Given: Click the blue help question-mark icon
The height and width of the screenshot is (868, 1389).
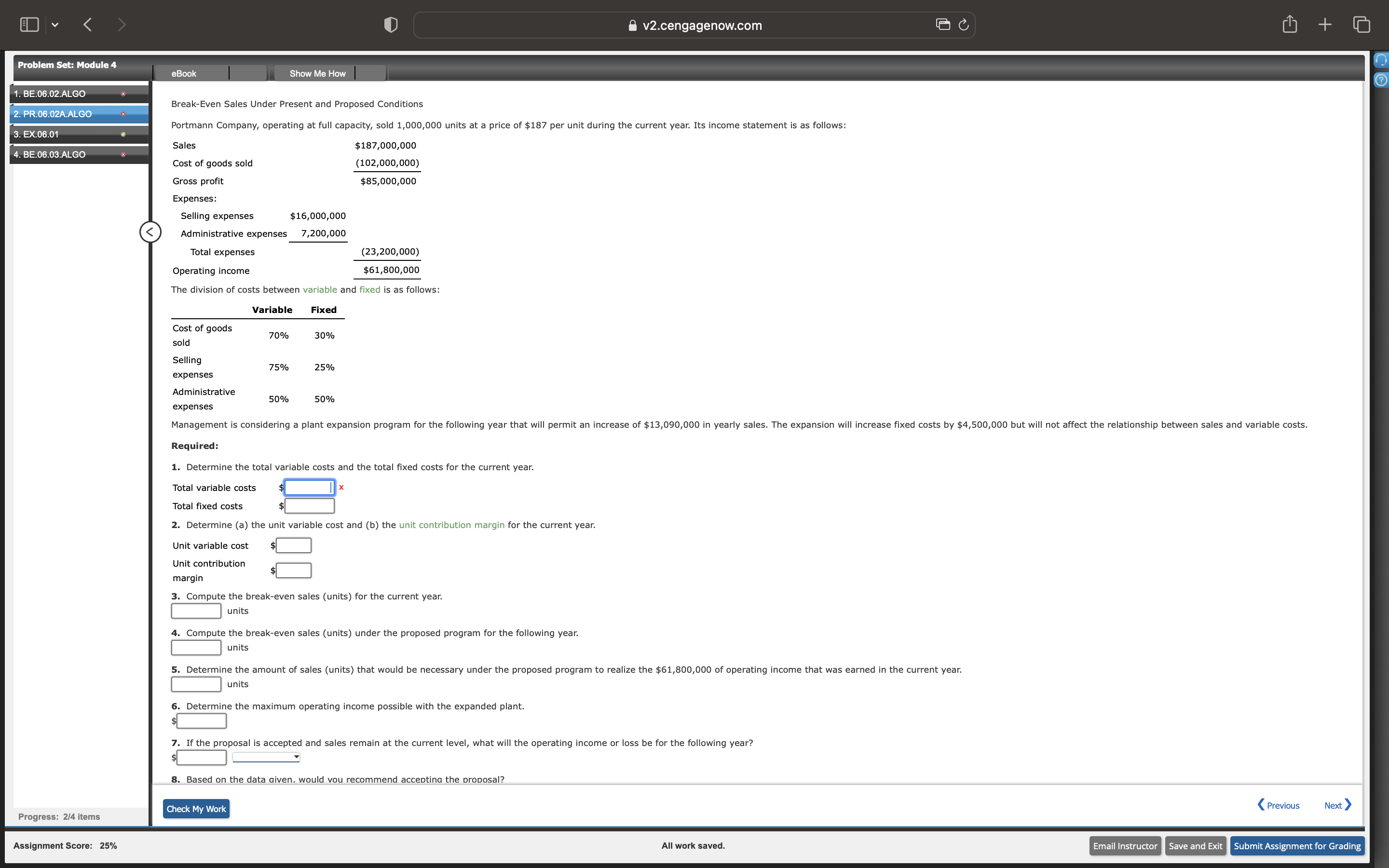Looking at the screenshot, I should pos(1381,80).
